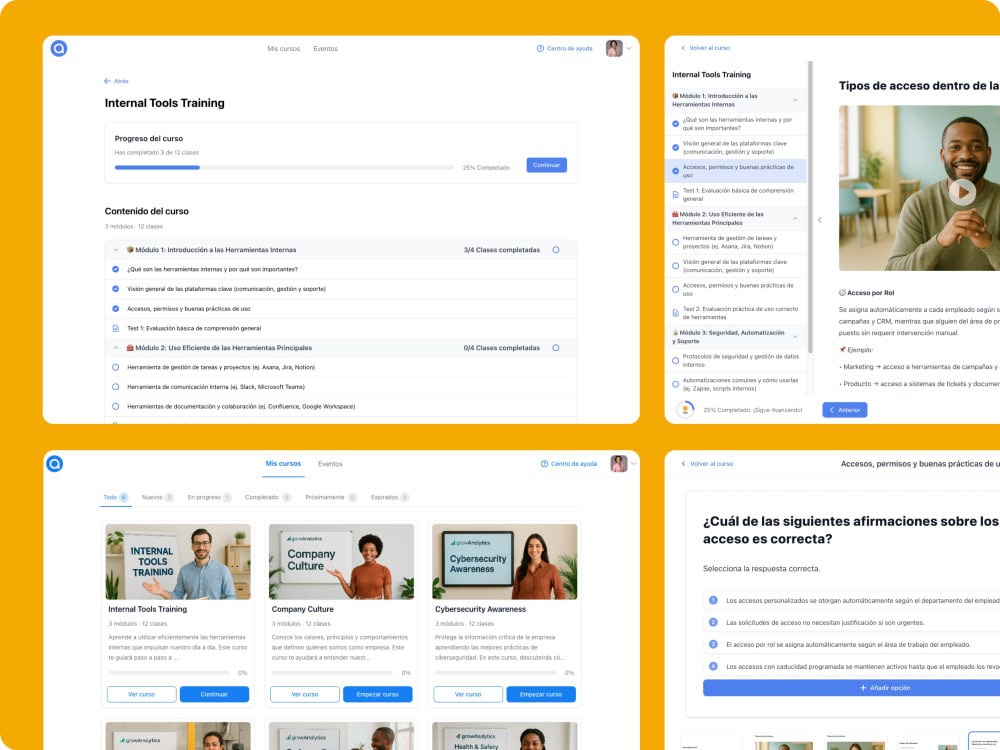
Task: Toggle Módulo 2 completion circle at 0/4 Clases
Action: [x=555, y=348]
